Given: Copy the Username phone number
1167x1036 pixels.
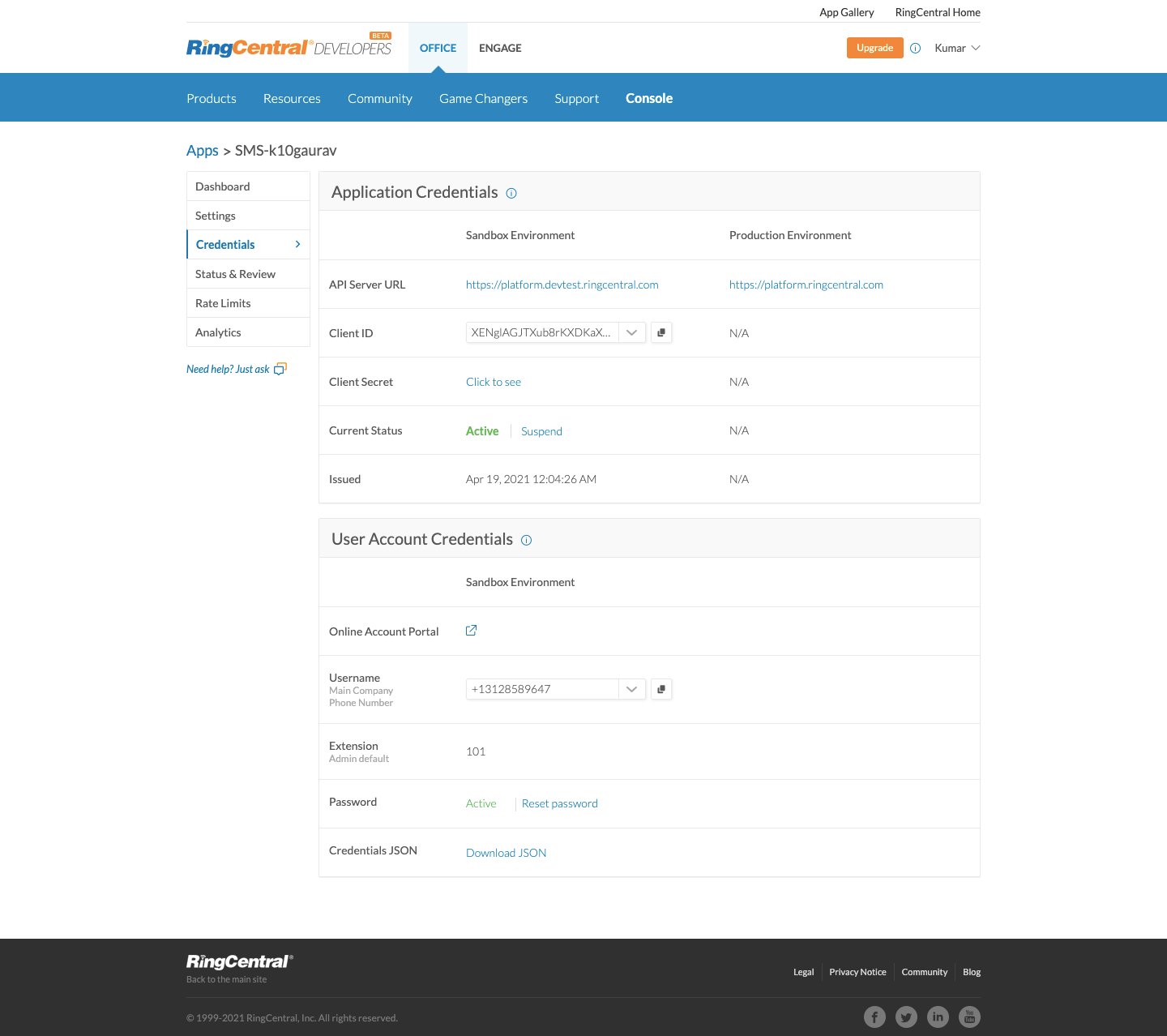Looking at the screenshot, I should point(661,689).
